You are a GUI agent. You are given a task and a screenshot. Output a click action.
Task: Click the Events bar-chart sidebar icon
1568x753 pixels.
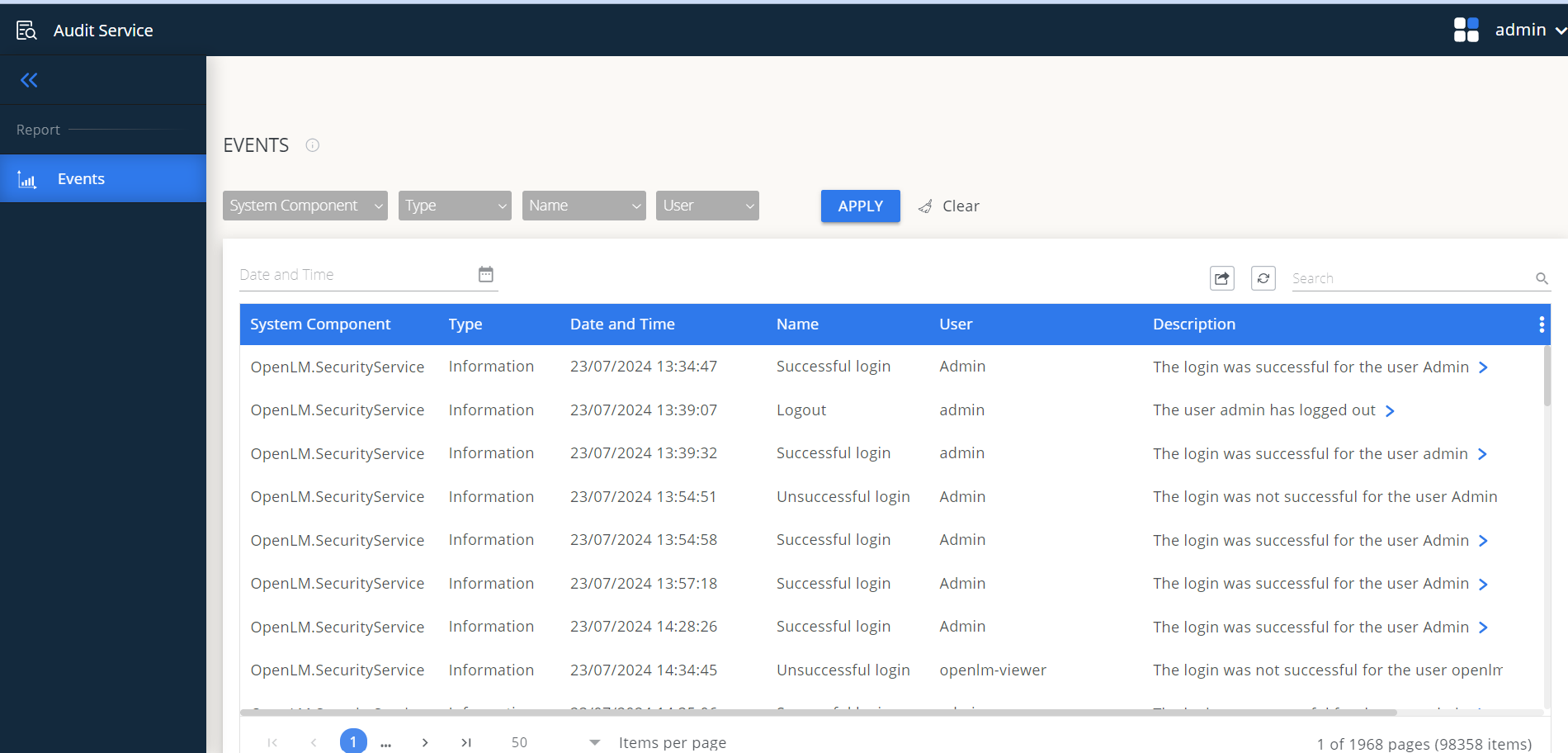tap(27, 178)
